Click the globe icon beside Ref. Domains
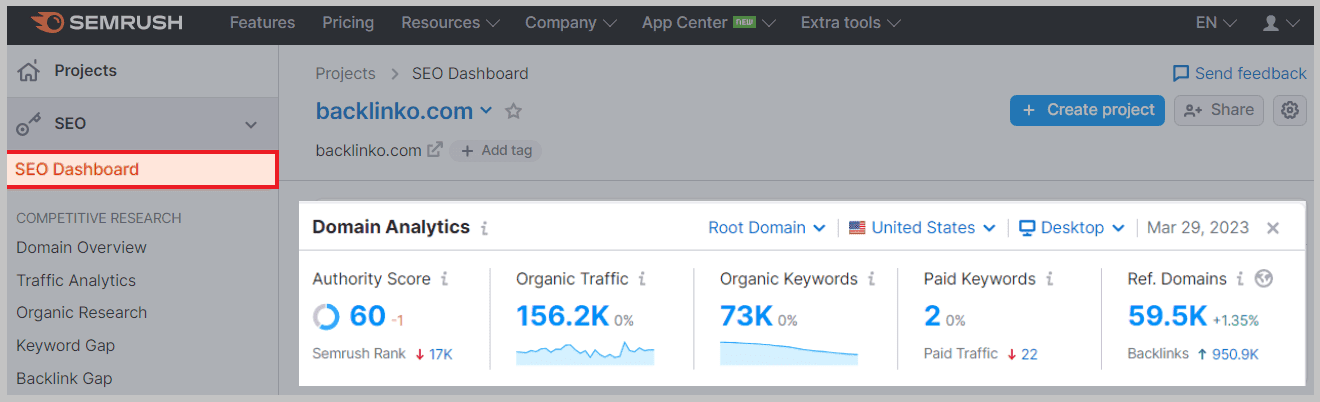 1264,279
